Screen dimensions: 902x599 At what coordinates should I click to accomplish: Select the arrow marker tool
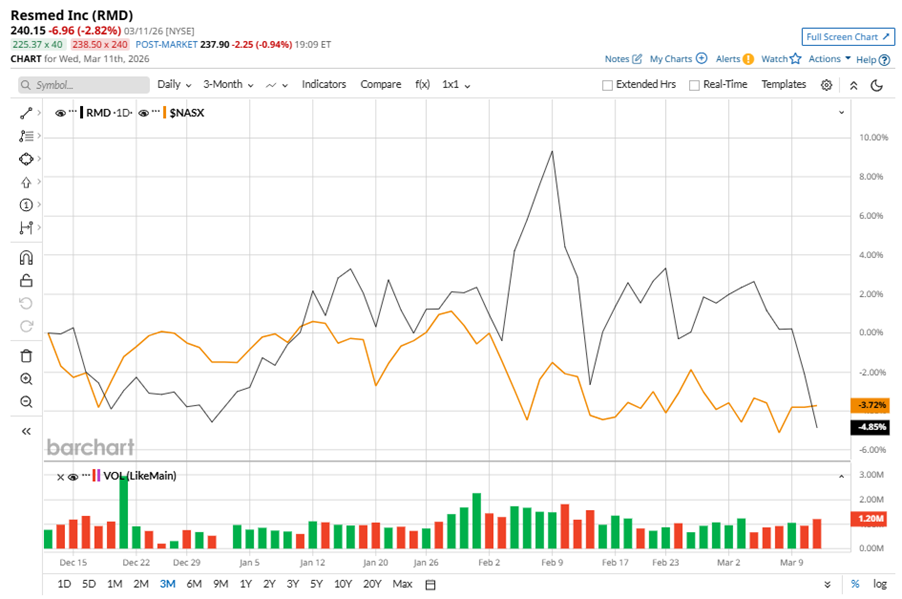click(x=26, y=182)
